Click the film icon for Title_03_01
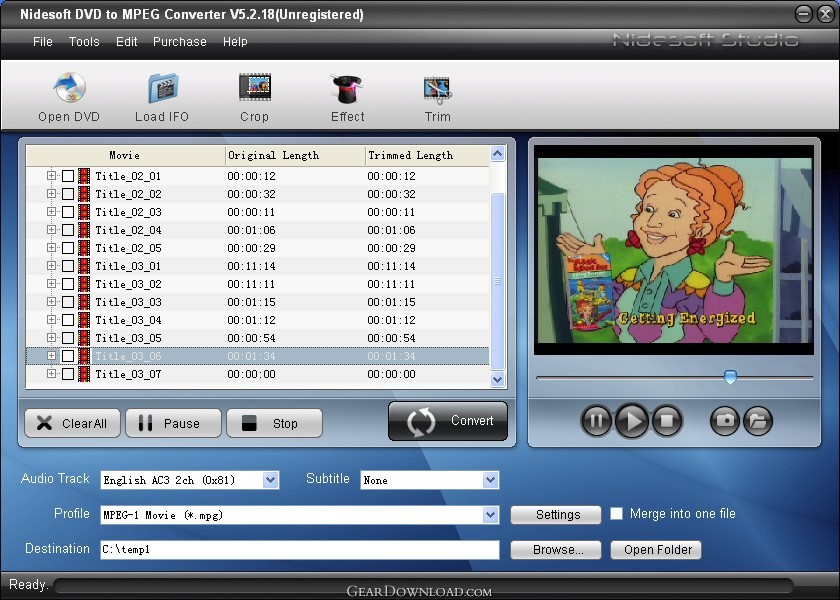 84,266
